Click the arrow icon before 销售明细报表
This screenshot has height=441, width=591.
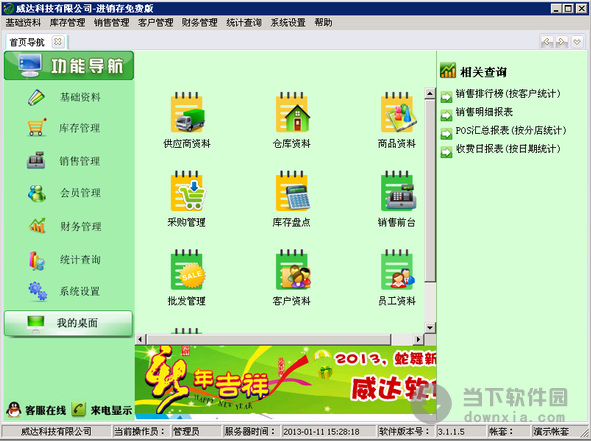tap(446, 115)
